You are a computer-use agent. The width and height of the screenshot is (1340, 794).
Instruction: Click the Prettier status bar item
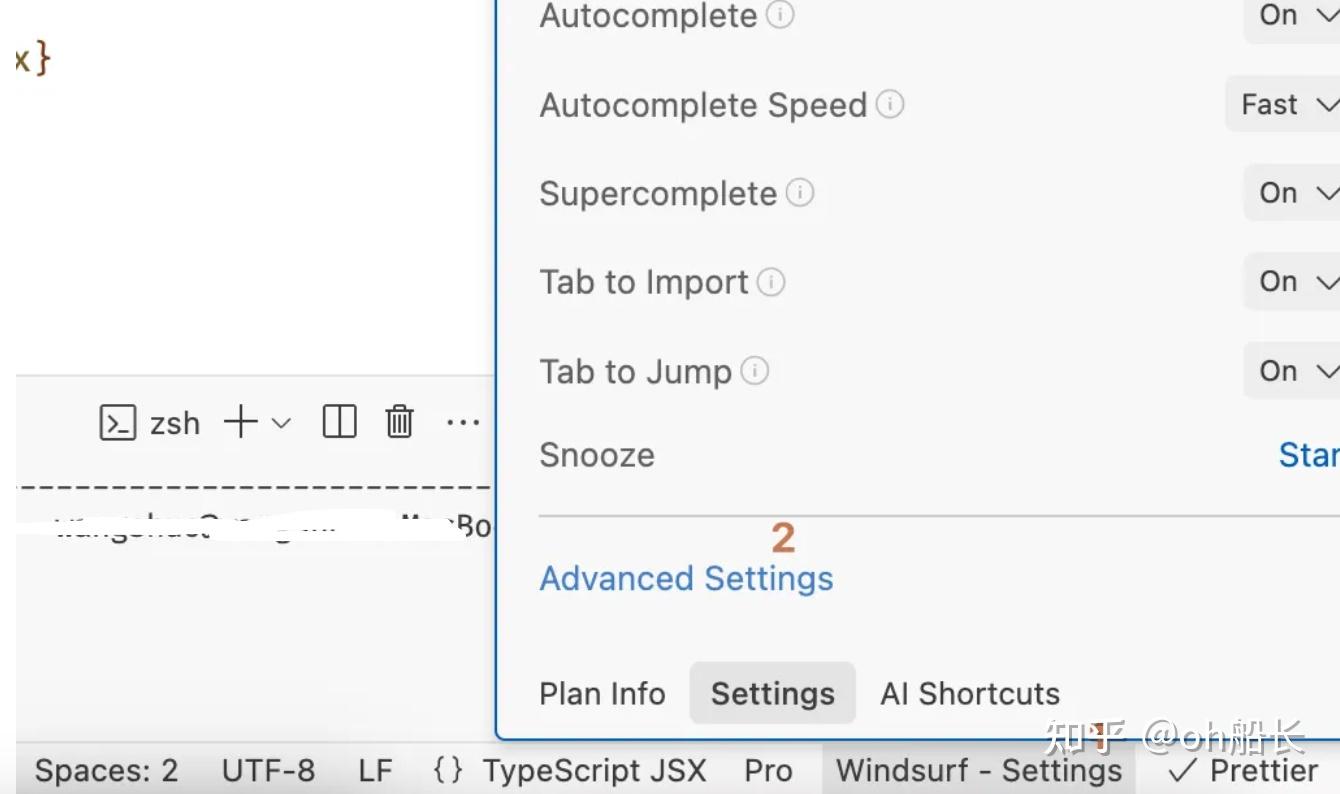tap(1243, 771)
